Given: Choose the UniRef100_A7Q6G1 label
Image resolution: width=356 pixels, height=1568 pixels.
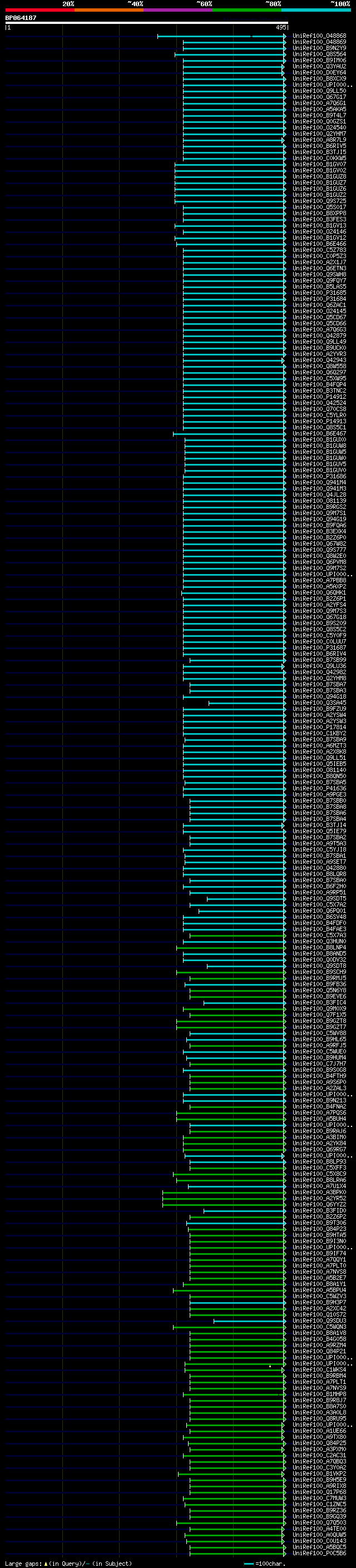Looking at the screenshot, I should (319, 103).
